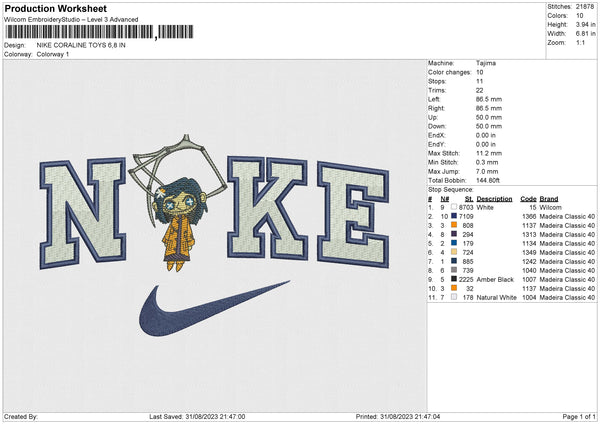
Task: Click the "Code" column header
Action: 528,199
